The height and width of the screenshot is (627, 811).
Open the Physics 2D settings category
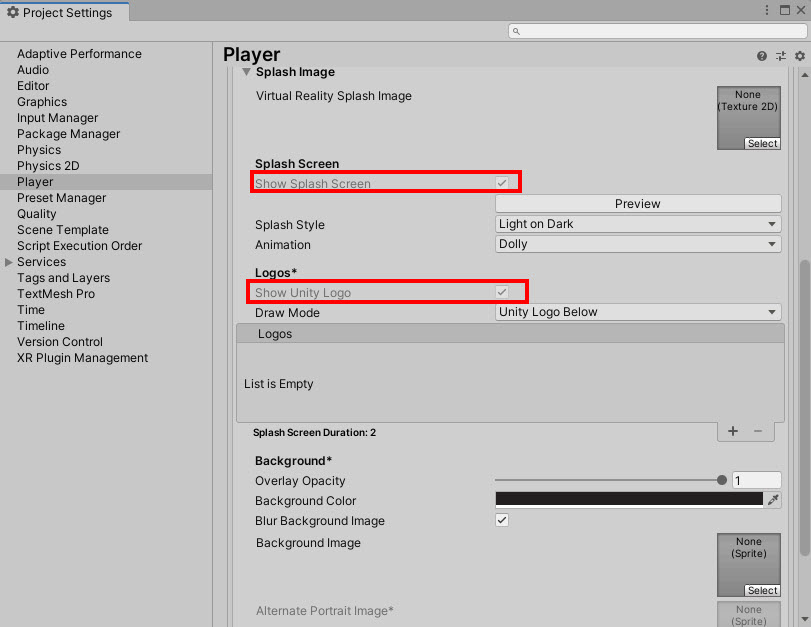click(48, 166)
